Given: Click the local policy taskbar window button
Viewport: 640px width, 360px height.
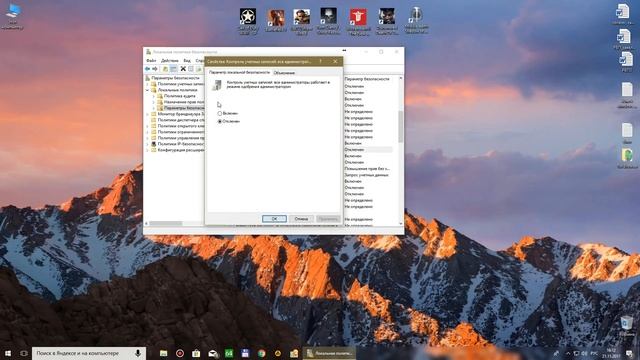Looking at the screenshot, I should pyautogui.click(x=329, y=353).
